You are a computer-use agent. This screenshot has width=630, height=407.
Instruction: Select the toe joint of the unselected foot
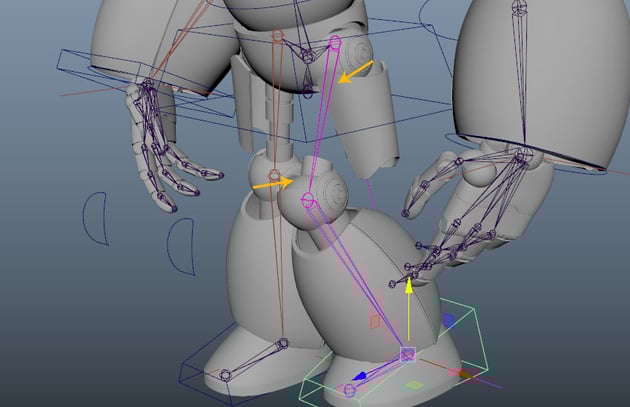pyautogui.click(x=226, y=375)
